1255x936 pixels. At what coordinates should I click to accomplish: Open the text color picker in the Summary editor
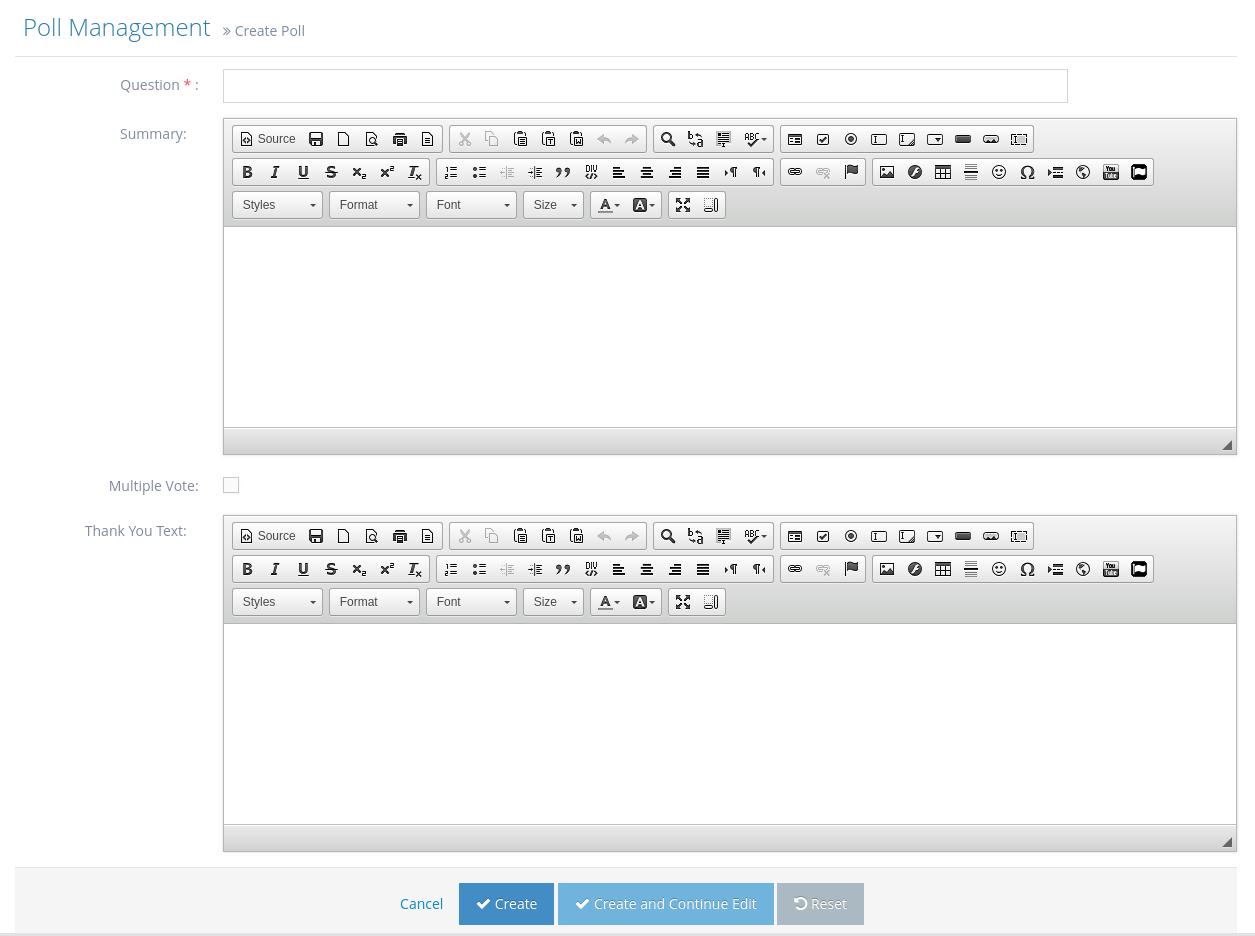608,205
